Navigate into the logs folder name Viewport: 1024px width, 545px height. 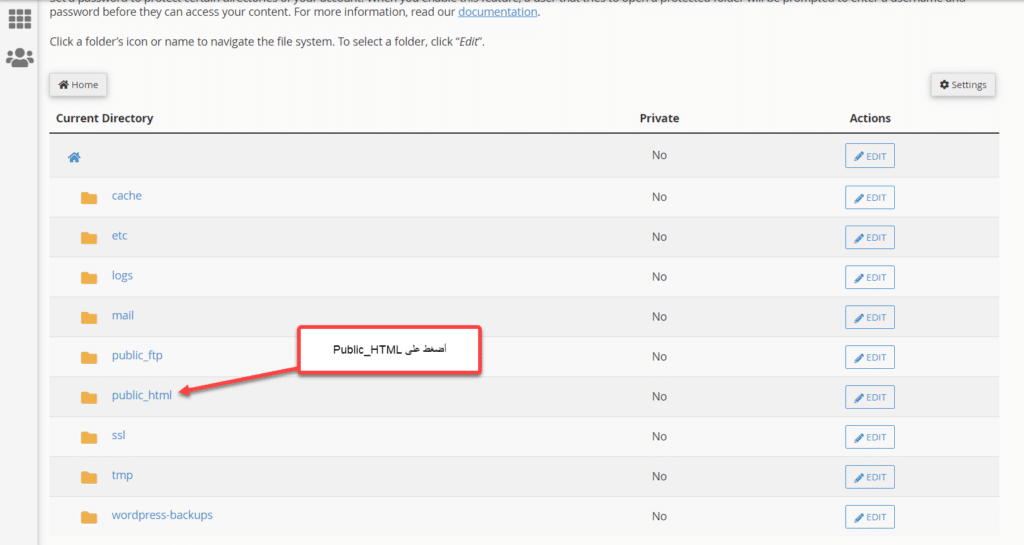click(x=122, y=276)
